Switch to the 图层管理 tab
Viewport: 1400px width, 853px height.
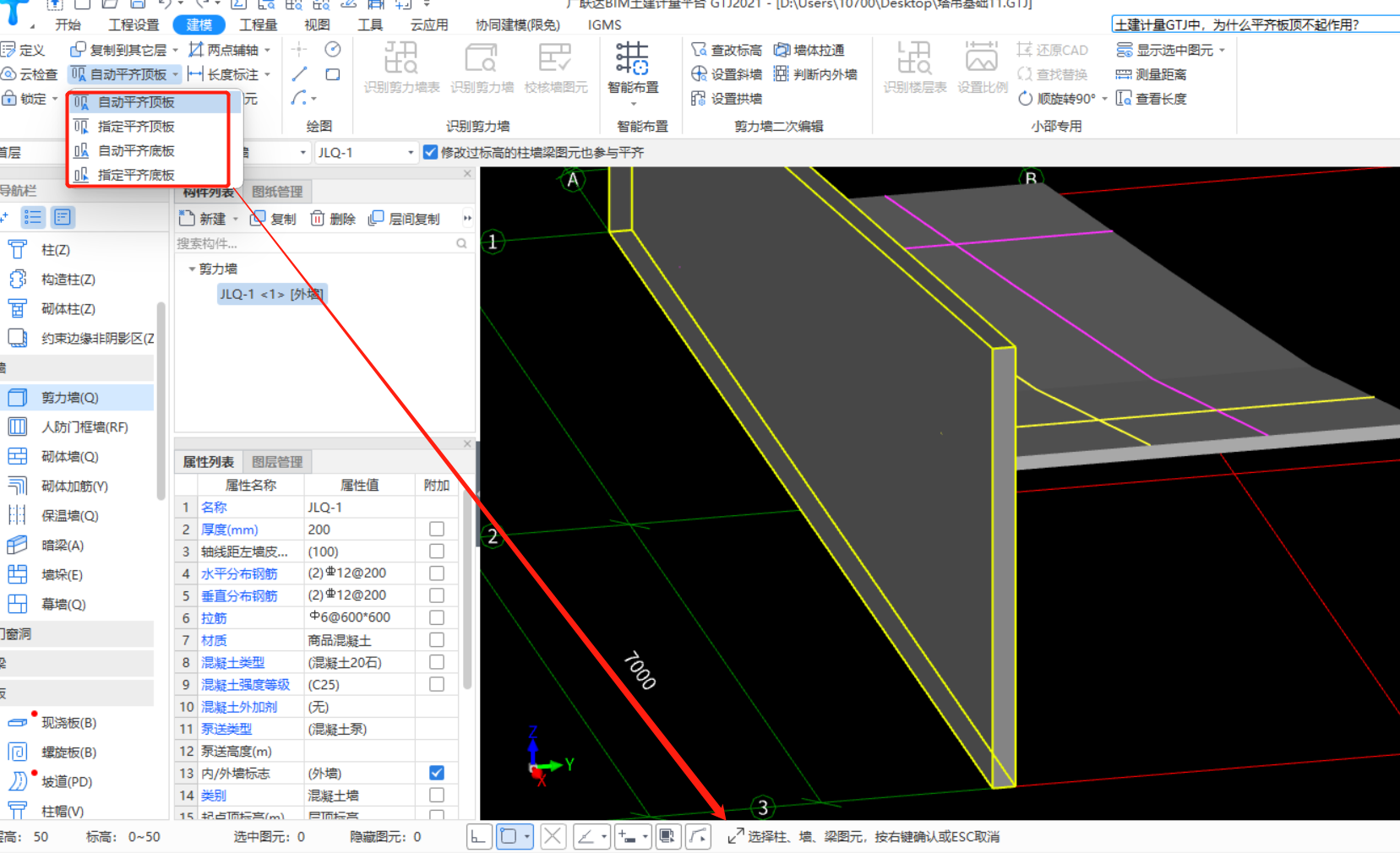(277, 462)
